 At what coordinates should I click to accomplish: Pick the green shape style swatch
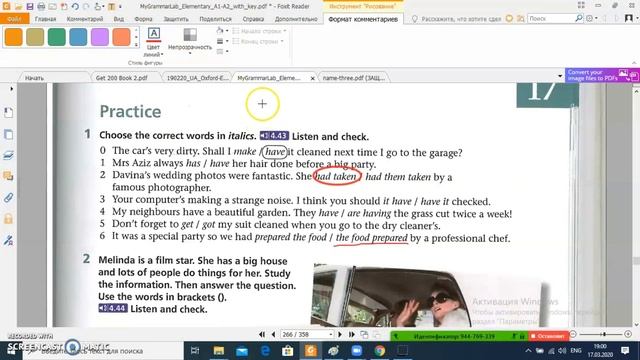click(x=57, y=37)
